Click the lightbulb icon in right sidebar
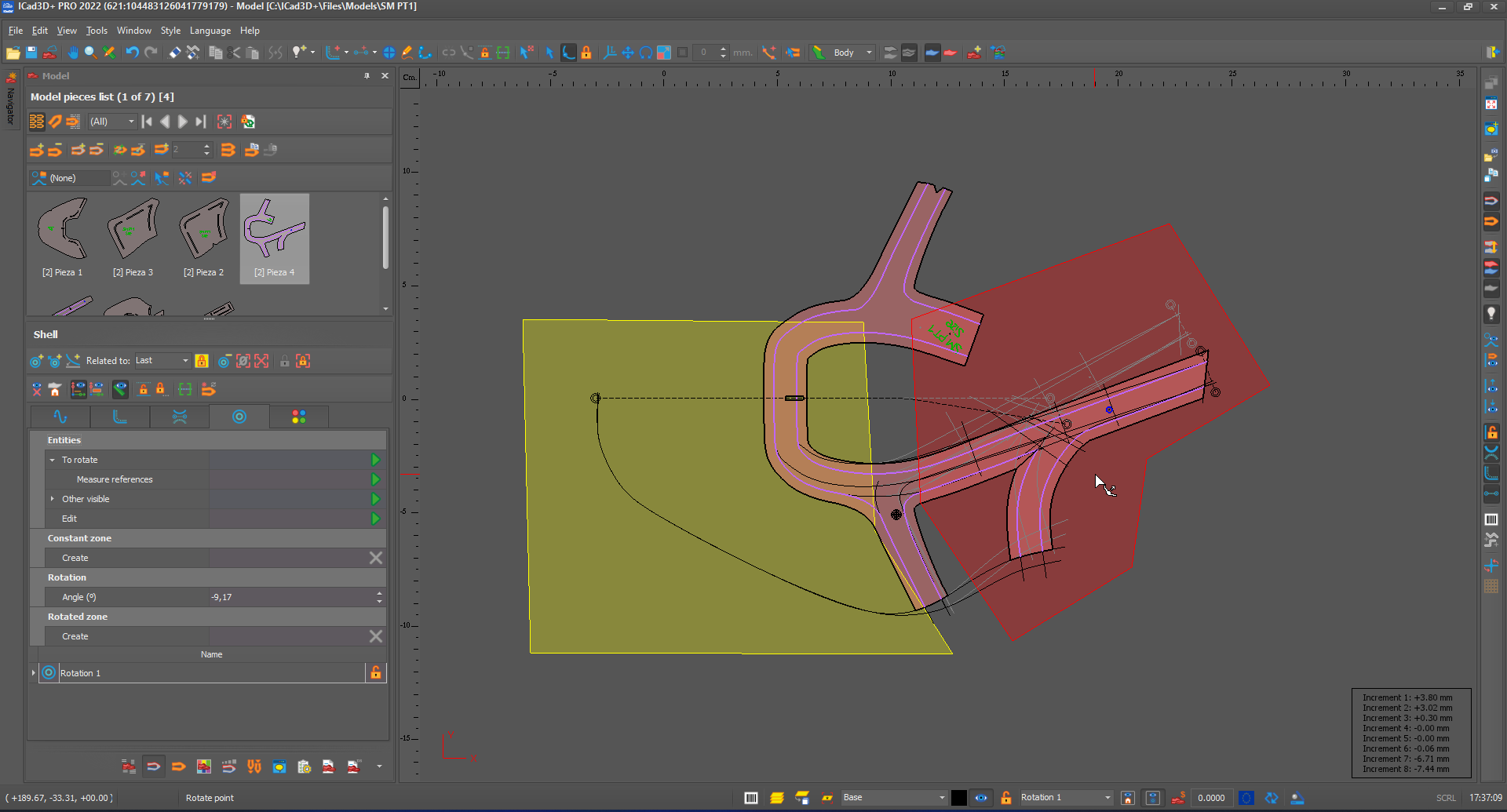The width and height of the screenshot is (1507, 812). pos(1491,313)
